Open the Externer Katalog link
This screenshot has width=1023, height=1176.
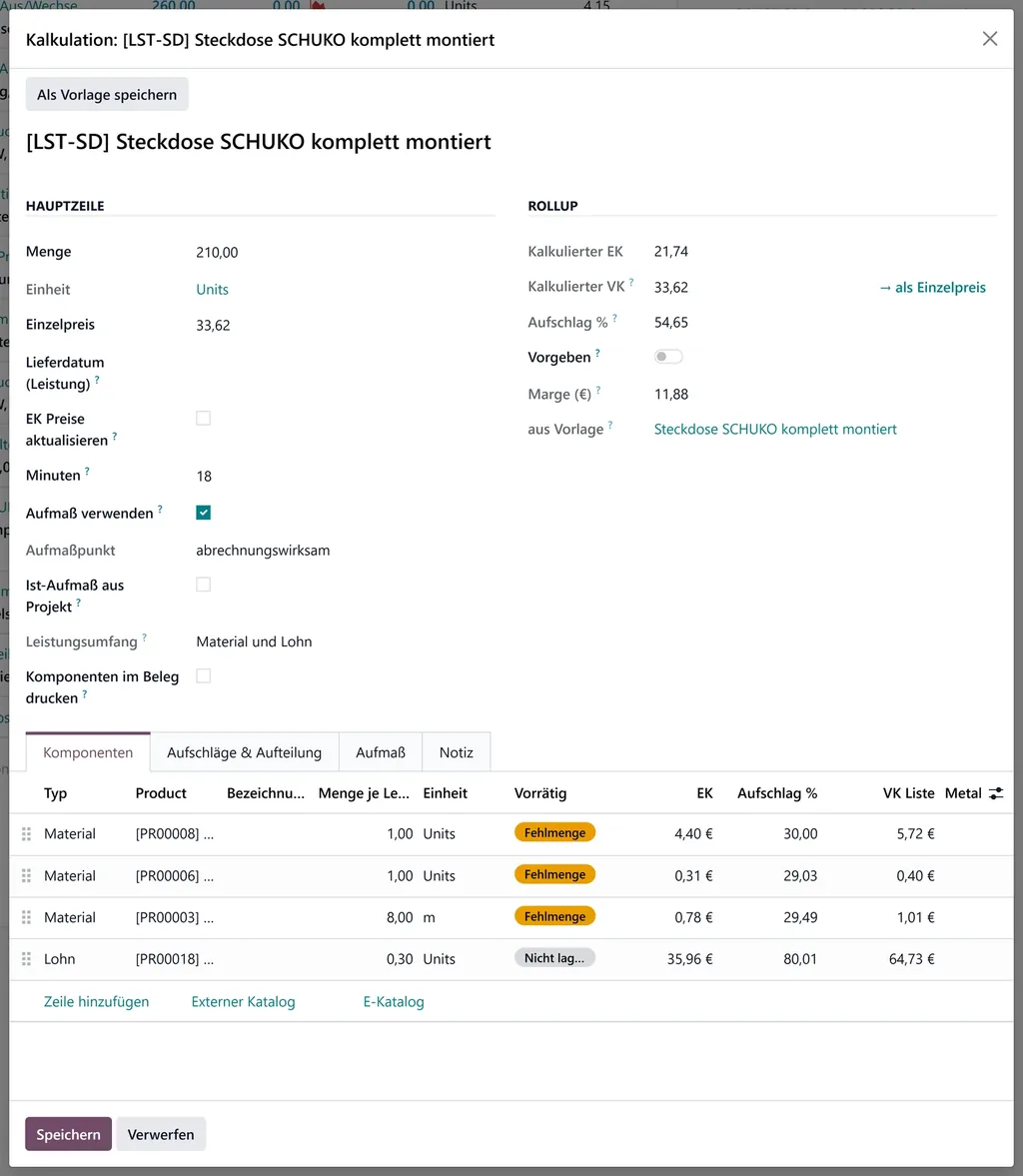(x=243, y=1002)
